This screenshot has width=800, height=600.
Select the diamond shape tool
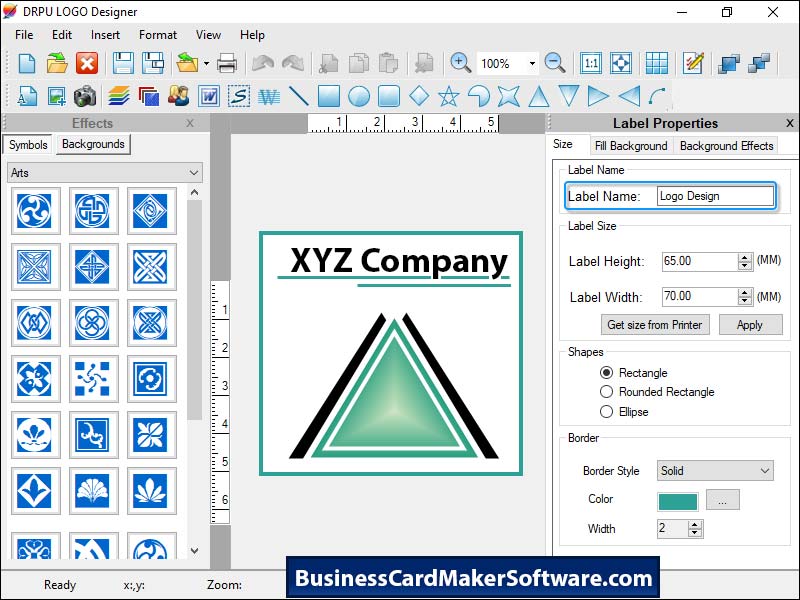pos(419,97)
